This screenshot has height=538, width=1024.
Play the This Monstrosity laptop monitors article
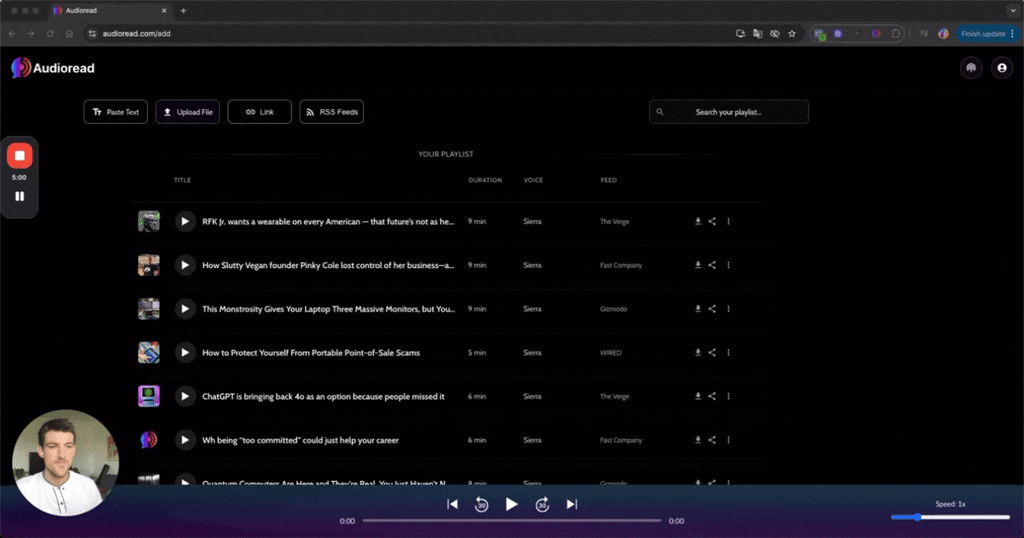pos(185,309)
